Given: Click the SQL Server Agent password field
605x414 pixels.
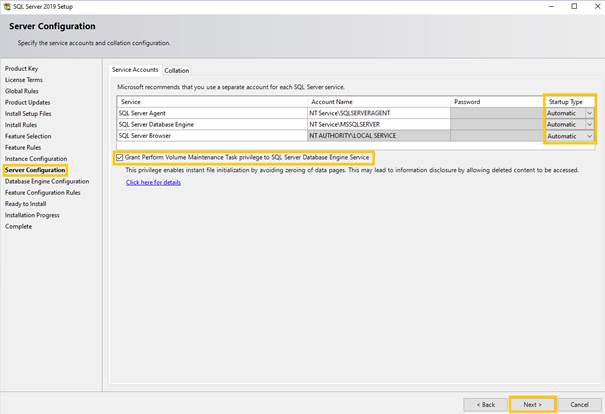Looking at the screenshot, I should point(496,113).
